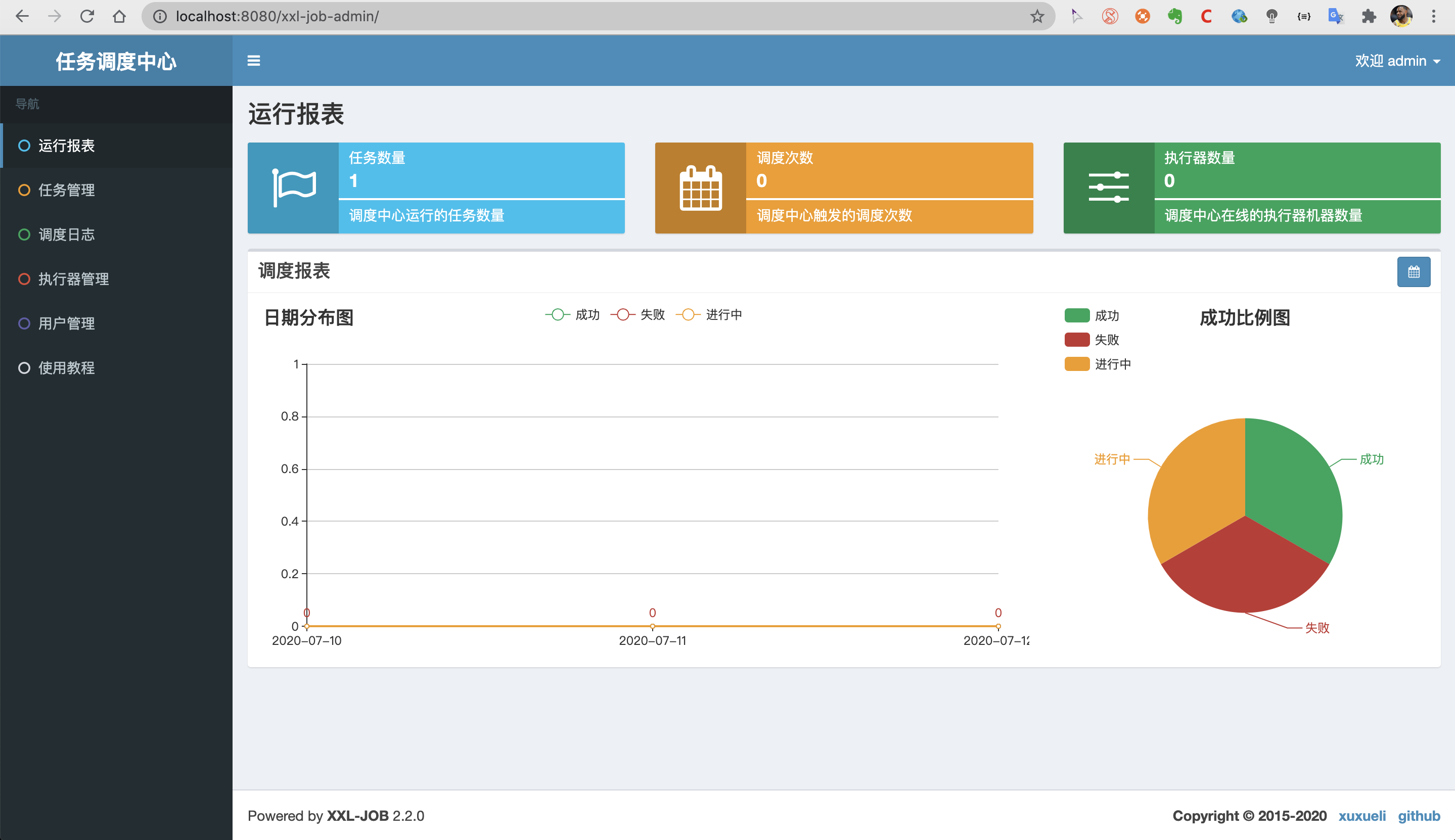Click the 任务数量 card label
Viewport: 1455px width, 840px height.
point(377,158)
